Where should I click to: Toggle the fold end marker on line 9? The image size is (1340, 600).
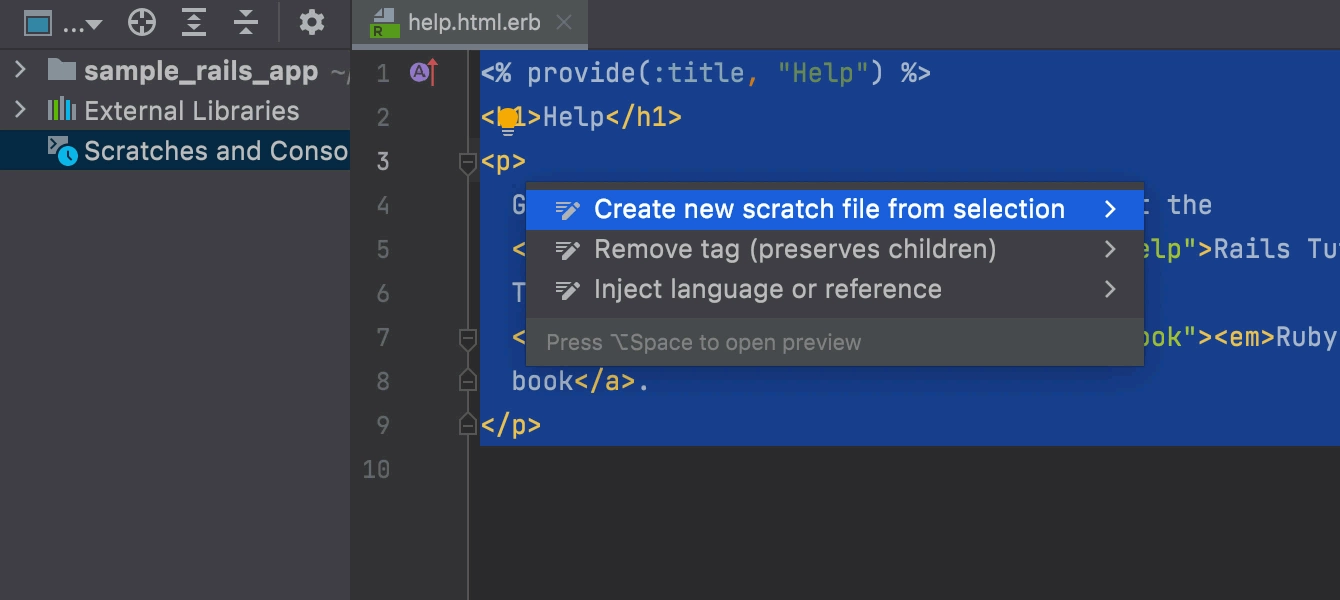tap(467, 424)
